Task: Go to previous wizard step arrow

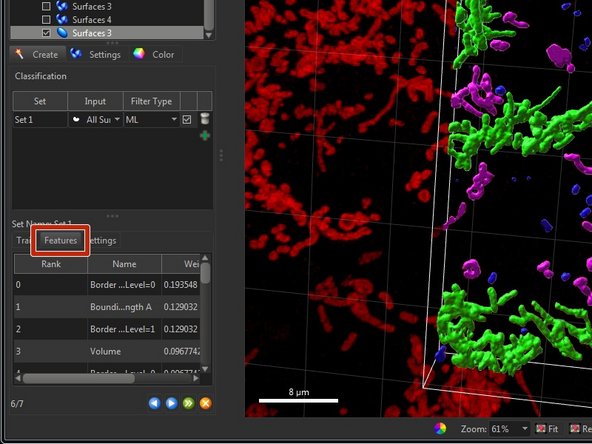Action: 154,403
